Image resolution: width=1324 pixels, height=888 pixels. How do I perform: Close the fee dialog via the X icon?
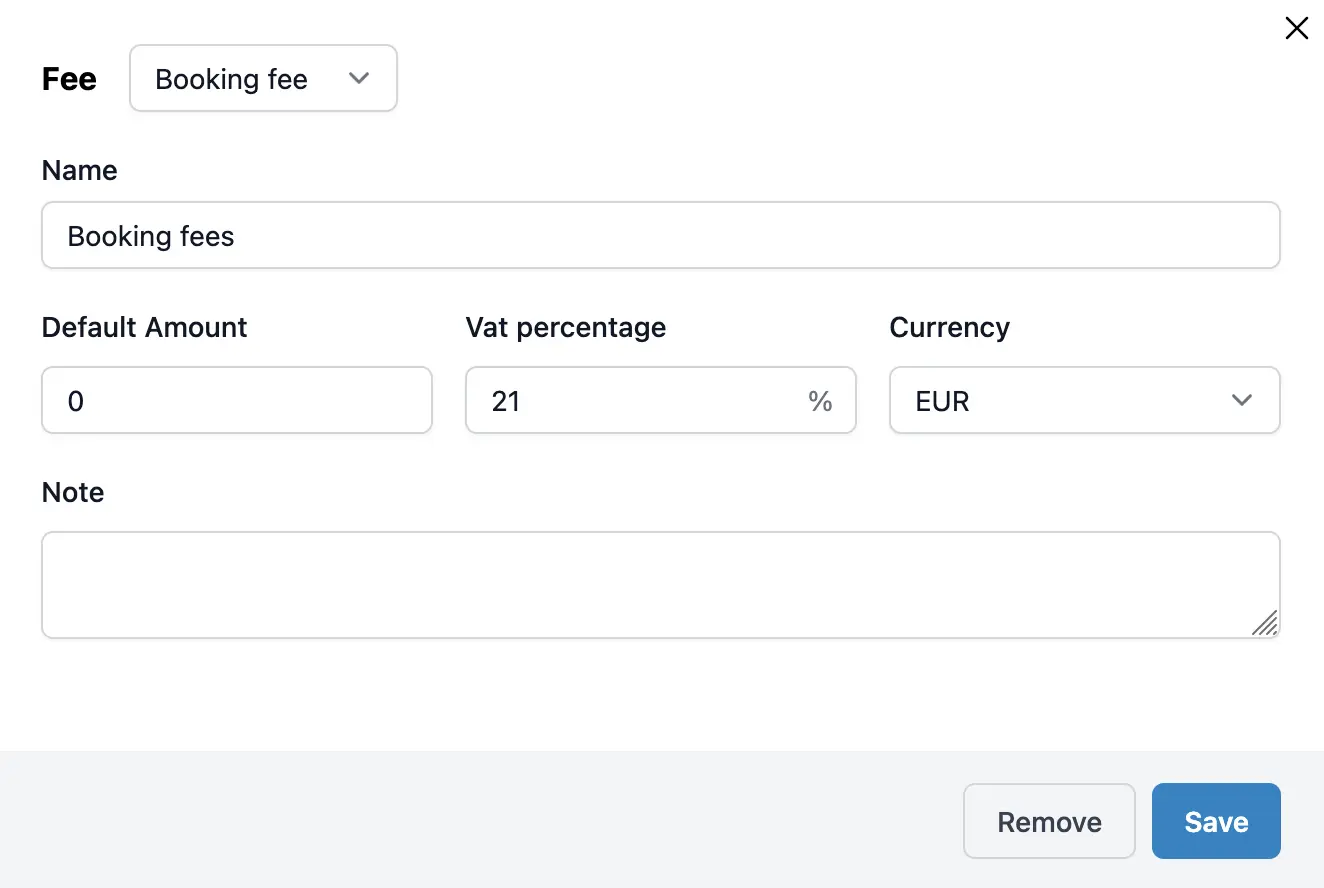1296,28
